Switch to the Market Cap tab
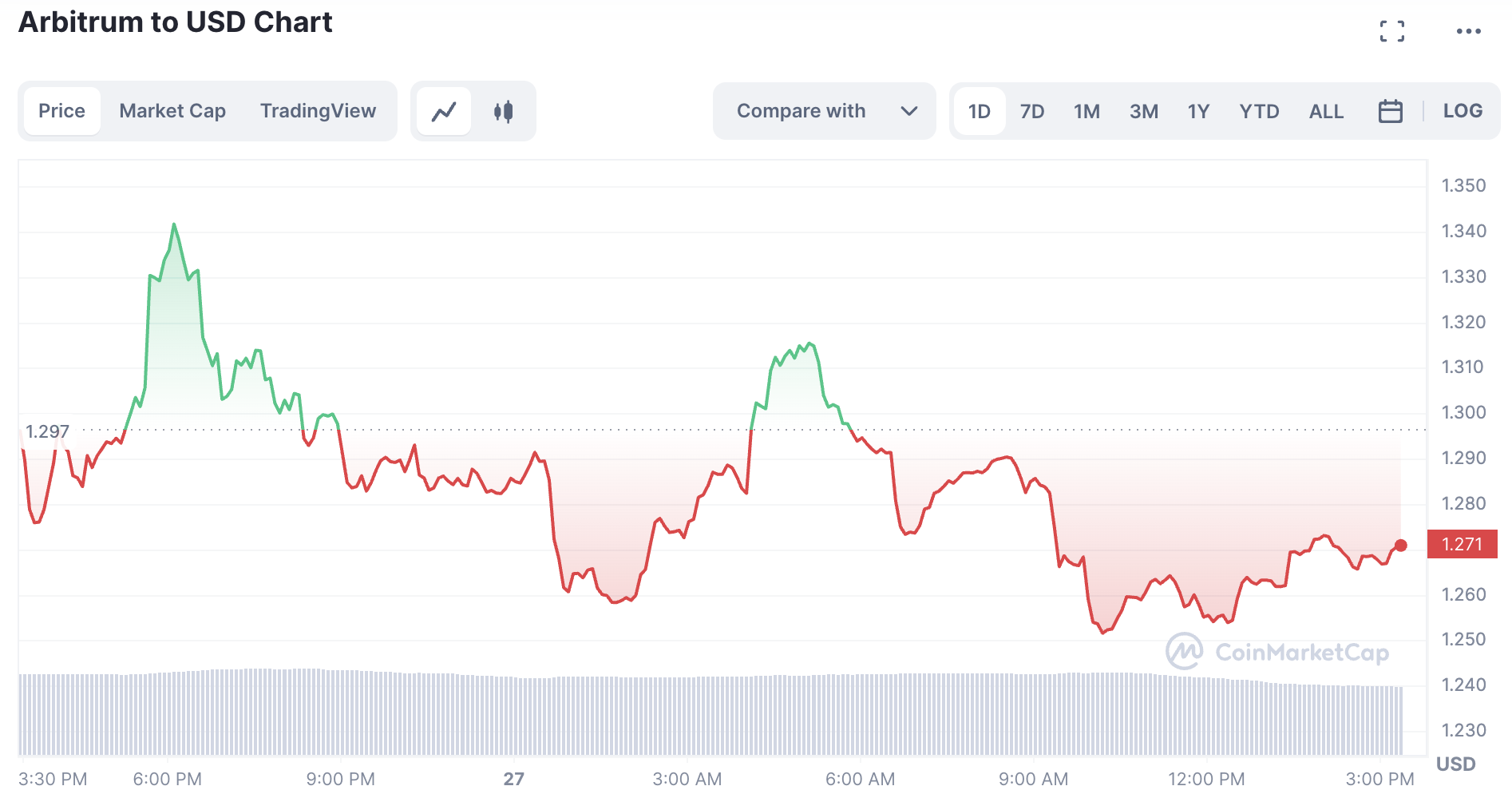The width and height of the screenshot is (1512, 794). tap(172, 111)
